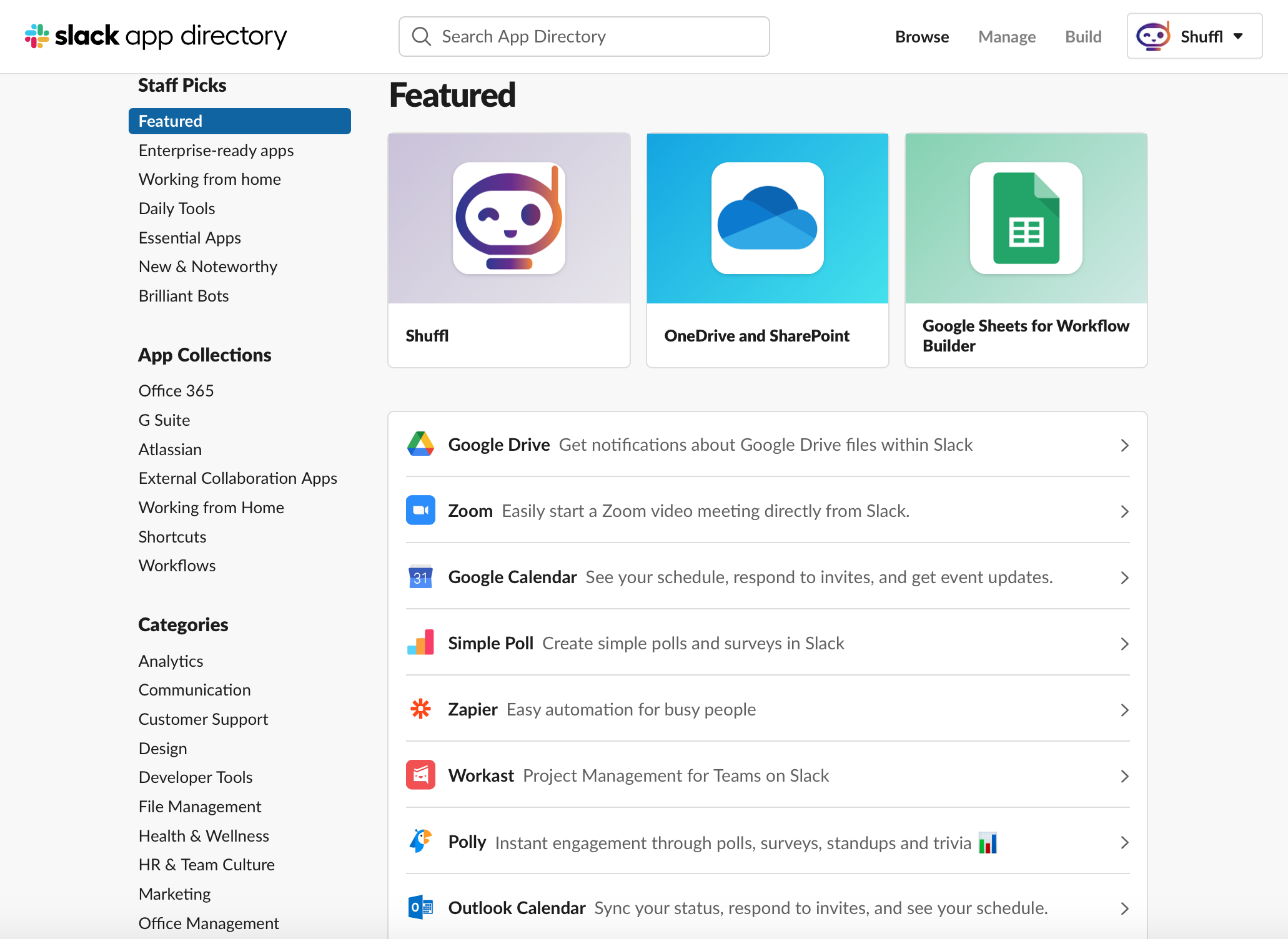Click the Outlook Calendar icon
This screenshot has width=1288, height=939.
[x=420, y=908]
